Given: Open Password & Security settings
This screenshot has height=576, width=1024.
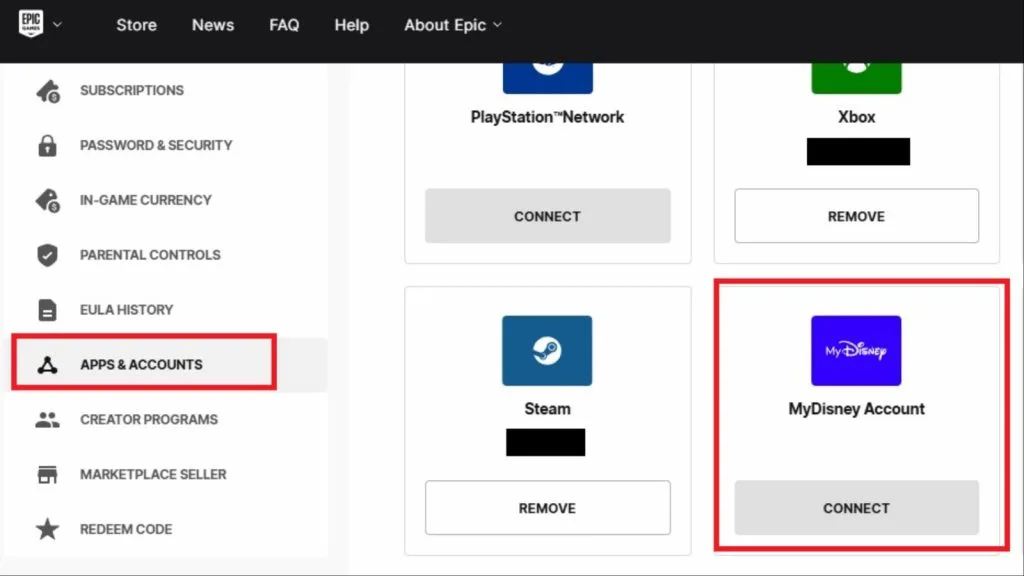Looking at the screenshot, I should click(156, 145).
